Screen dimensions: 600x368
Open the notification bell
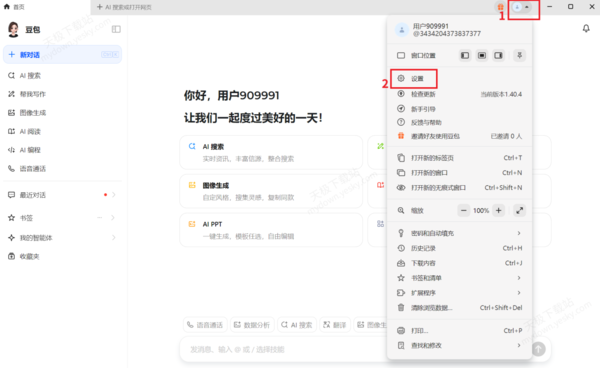586,28
